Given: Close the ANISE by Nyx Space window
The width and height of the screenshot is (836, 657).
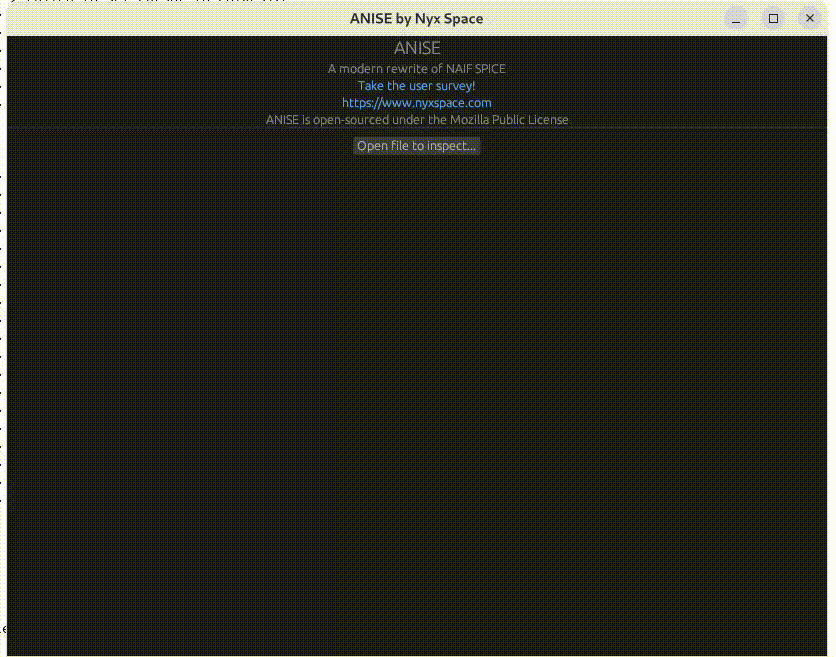Looking at the screenshot, I should pos(810,19).
